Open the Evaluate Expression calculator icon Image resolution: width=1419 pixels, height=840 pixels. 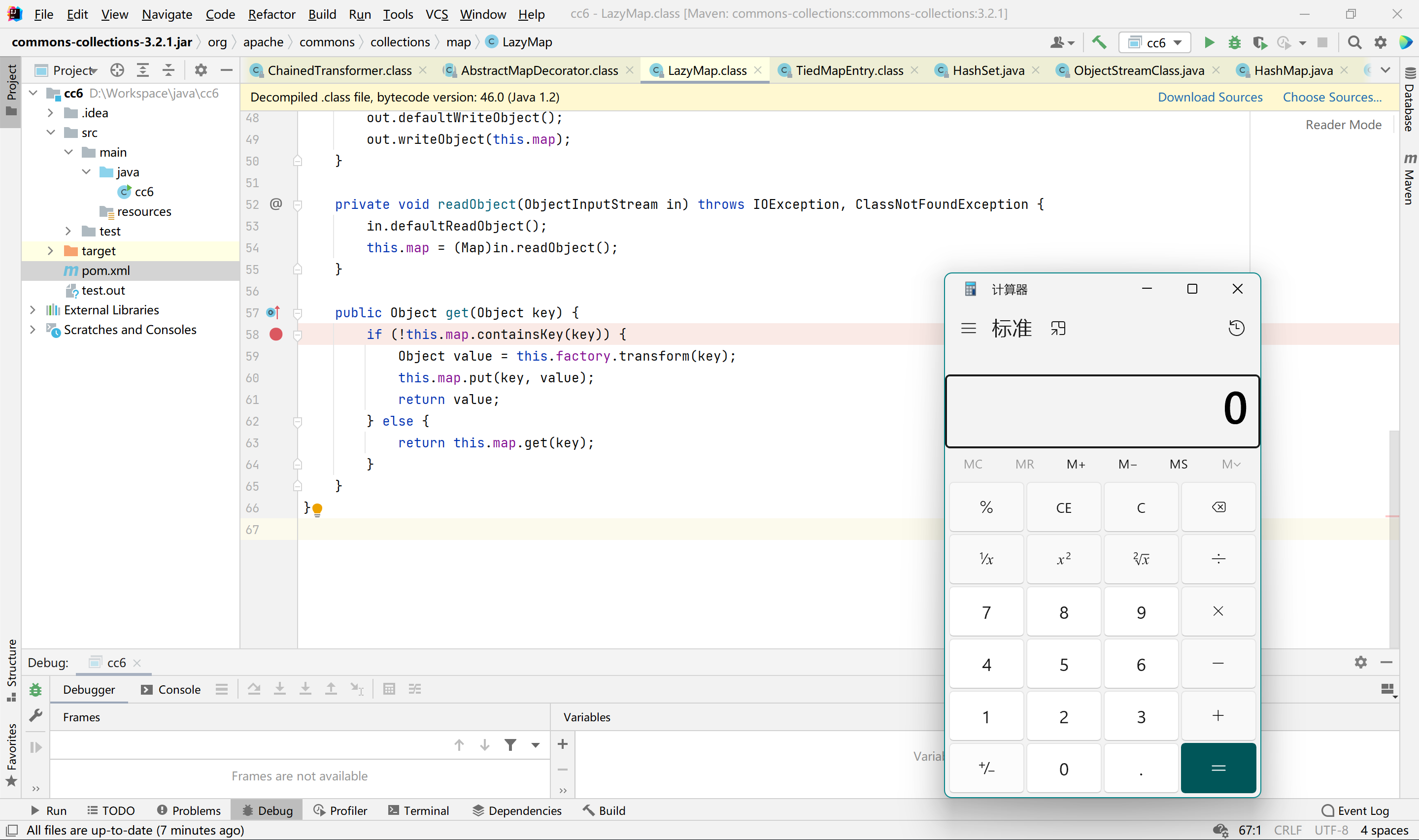tap(389, 689)
